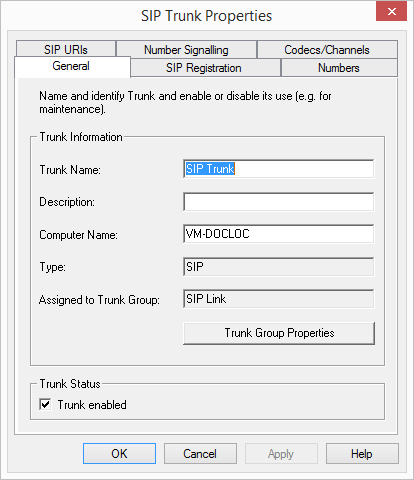Click the Trunk enabled label text
The image size is (414, 480).
tap(92, 405)
